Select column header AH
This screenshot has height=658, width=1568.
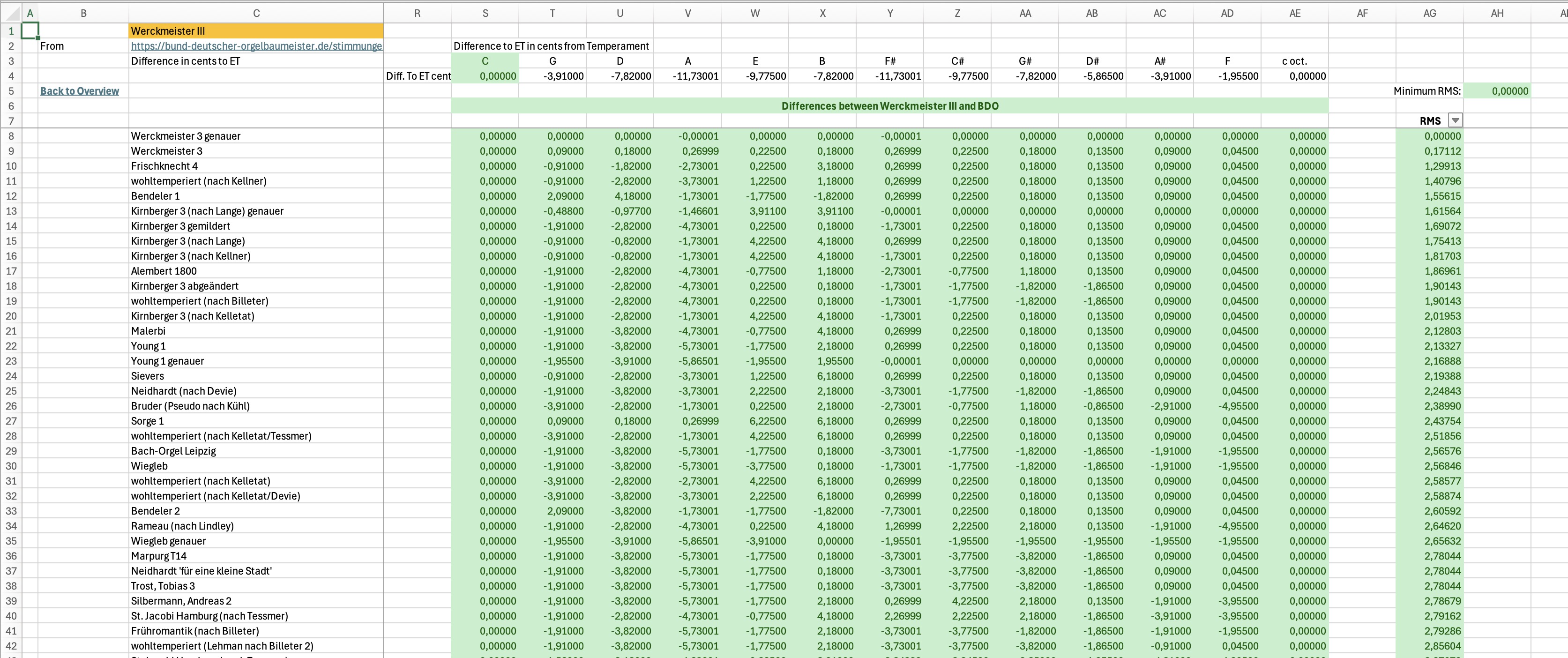tap(1497, 14)
